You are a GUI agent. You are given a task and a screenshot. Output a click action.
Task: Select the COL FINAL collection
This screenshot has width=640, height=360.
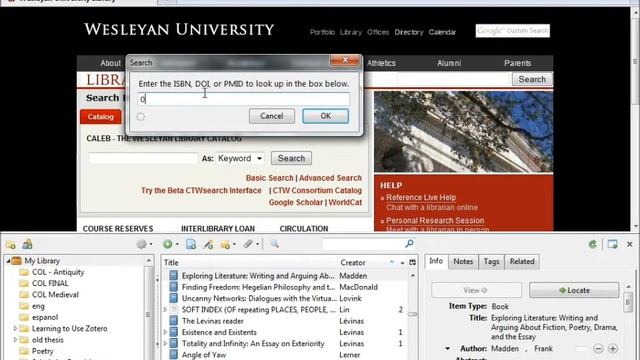(50, 283)
